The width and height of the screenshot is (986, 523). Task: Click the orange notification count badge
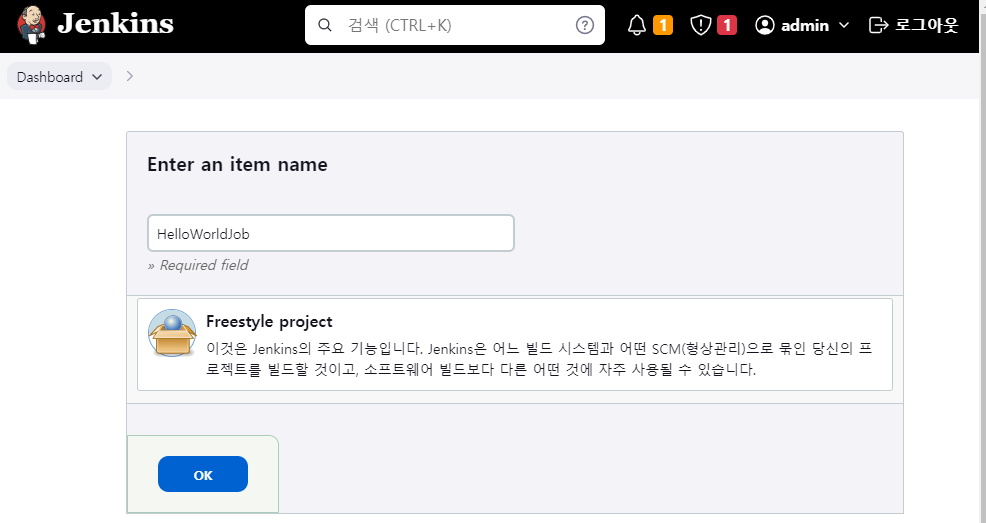click(663, 25)
